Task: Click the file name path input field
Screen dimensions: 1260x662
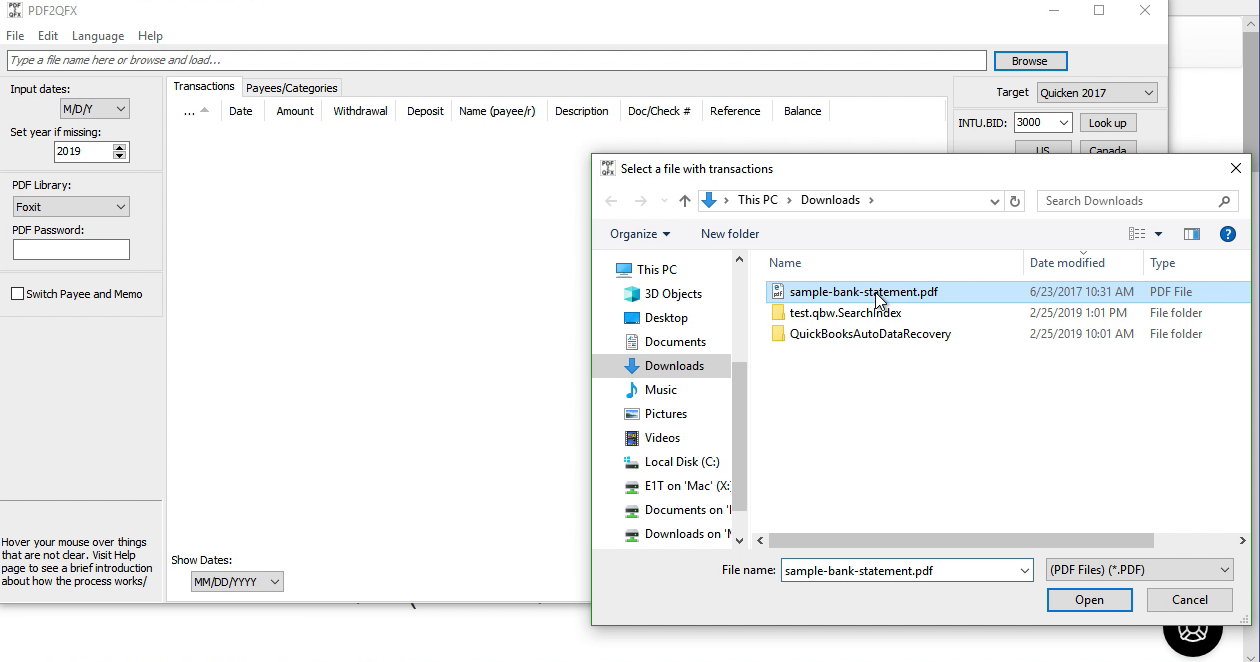Action: pos(497,60)
